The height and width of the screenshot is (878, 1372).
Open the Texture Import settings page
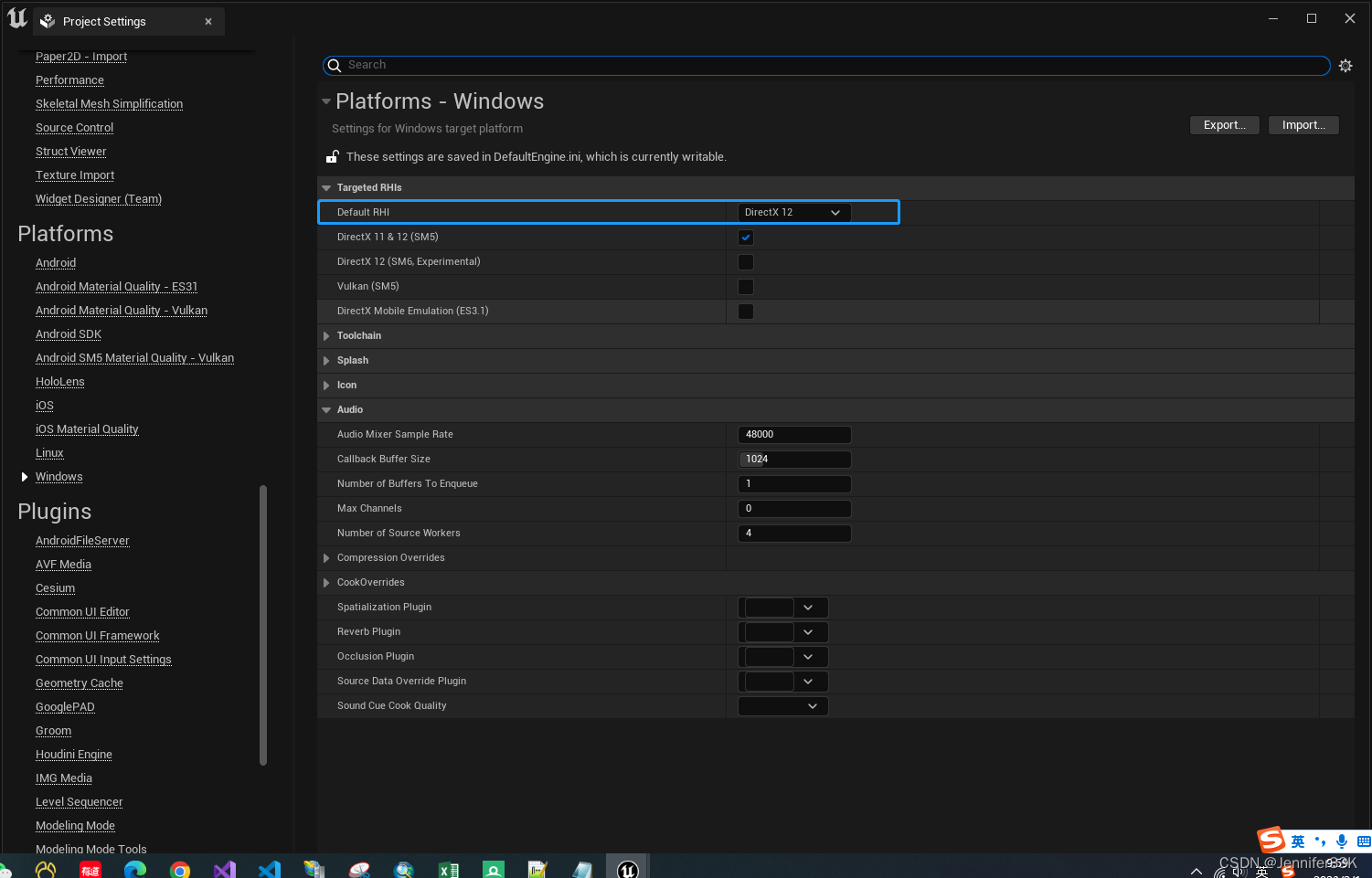click(74, 175)
